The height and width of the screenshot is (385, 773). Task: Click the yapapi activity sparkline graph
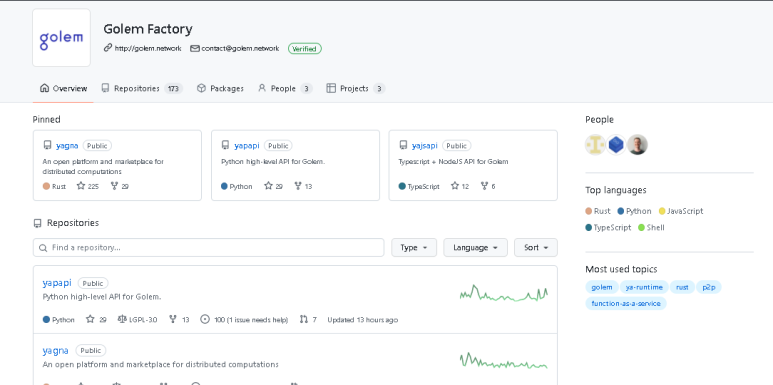[x=503, y=293]
